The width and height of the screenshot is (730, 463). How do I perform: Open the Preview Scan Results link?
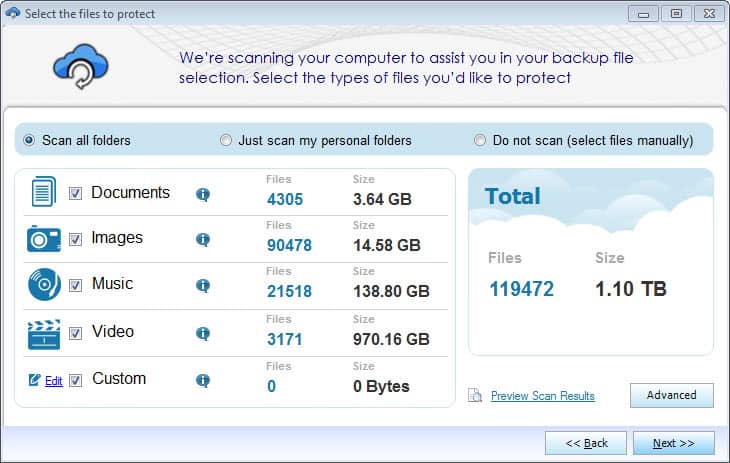pos(543,396)
